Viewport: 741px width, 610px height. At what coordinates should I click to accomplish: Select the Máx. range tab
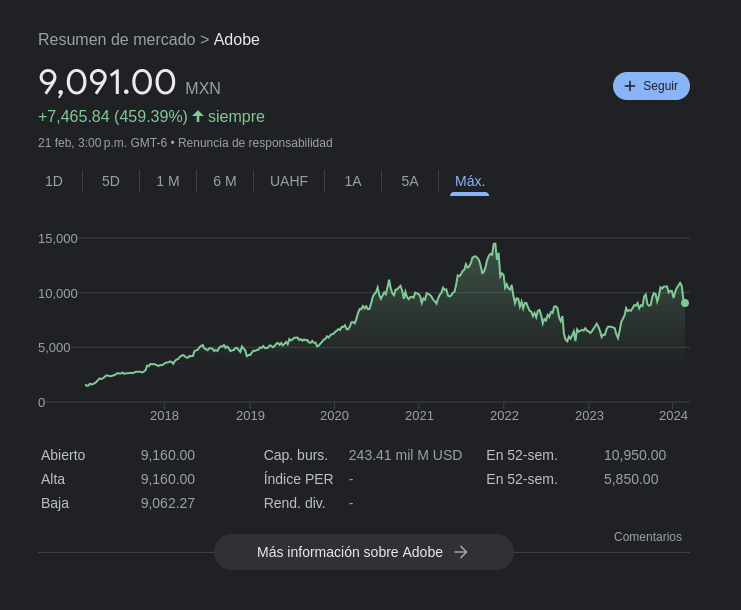pyautogui.click(x=470, y=181)
